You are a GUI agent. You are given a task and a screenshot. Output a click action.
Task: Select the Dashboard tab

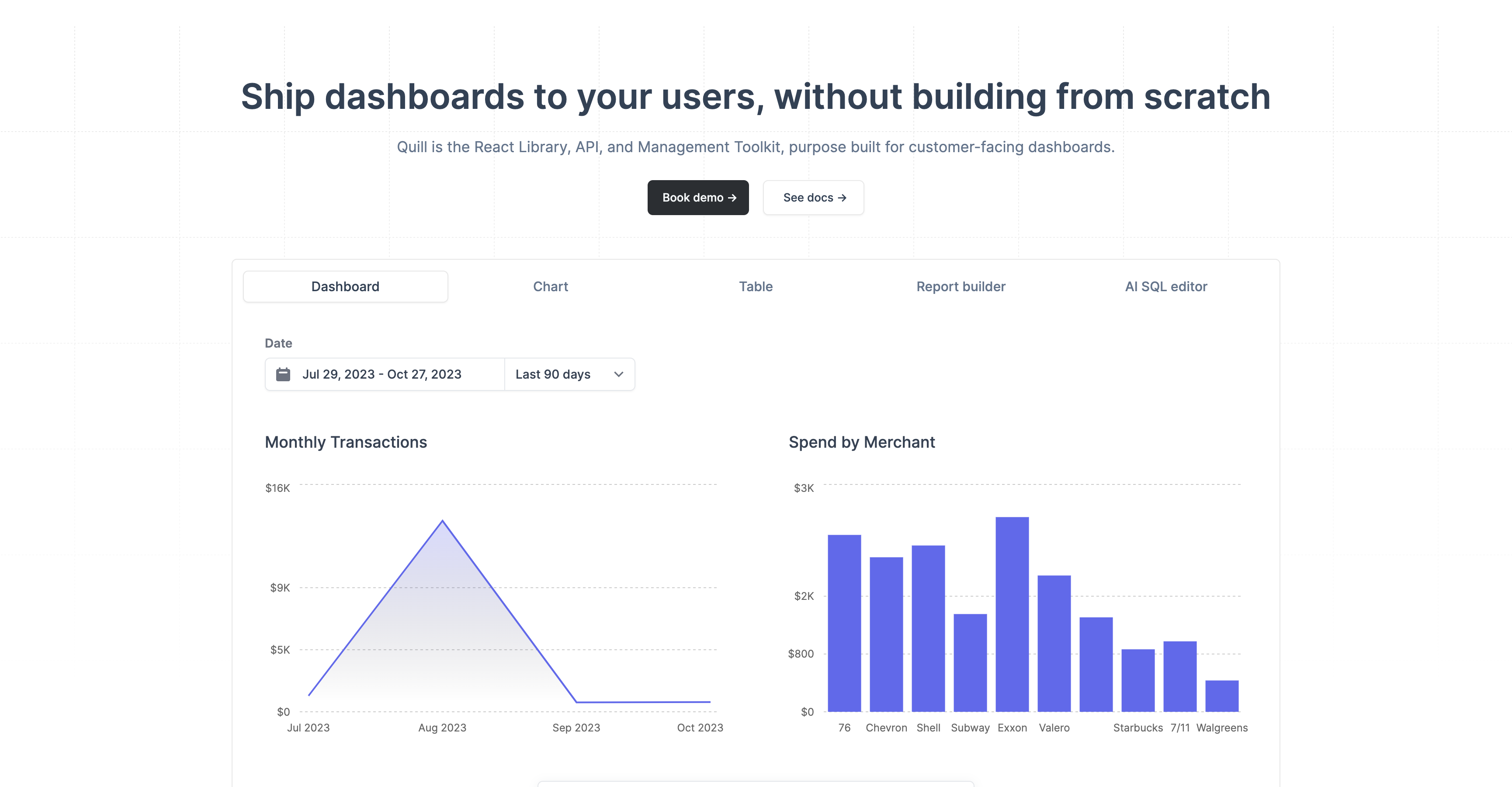pyautogui.click(x=345, y=287)
